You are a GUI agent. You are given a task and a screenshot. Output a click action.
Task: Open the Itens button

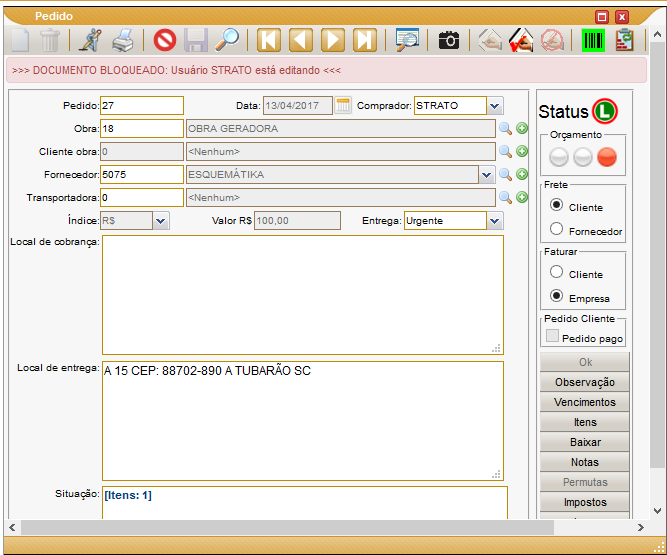[584, 422]
